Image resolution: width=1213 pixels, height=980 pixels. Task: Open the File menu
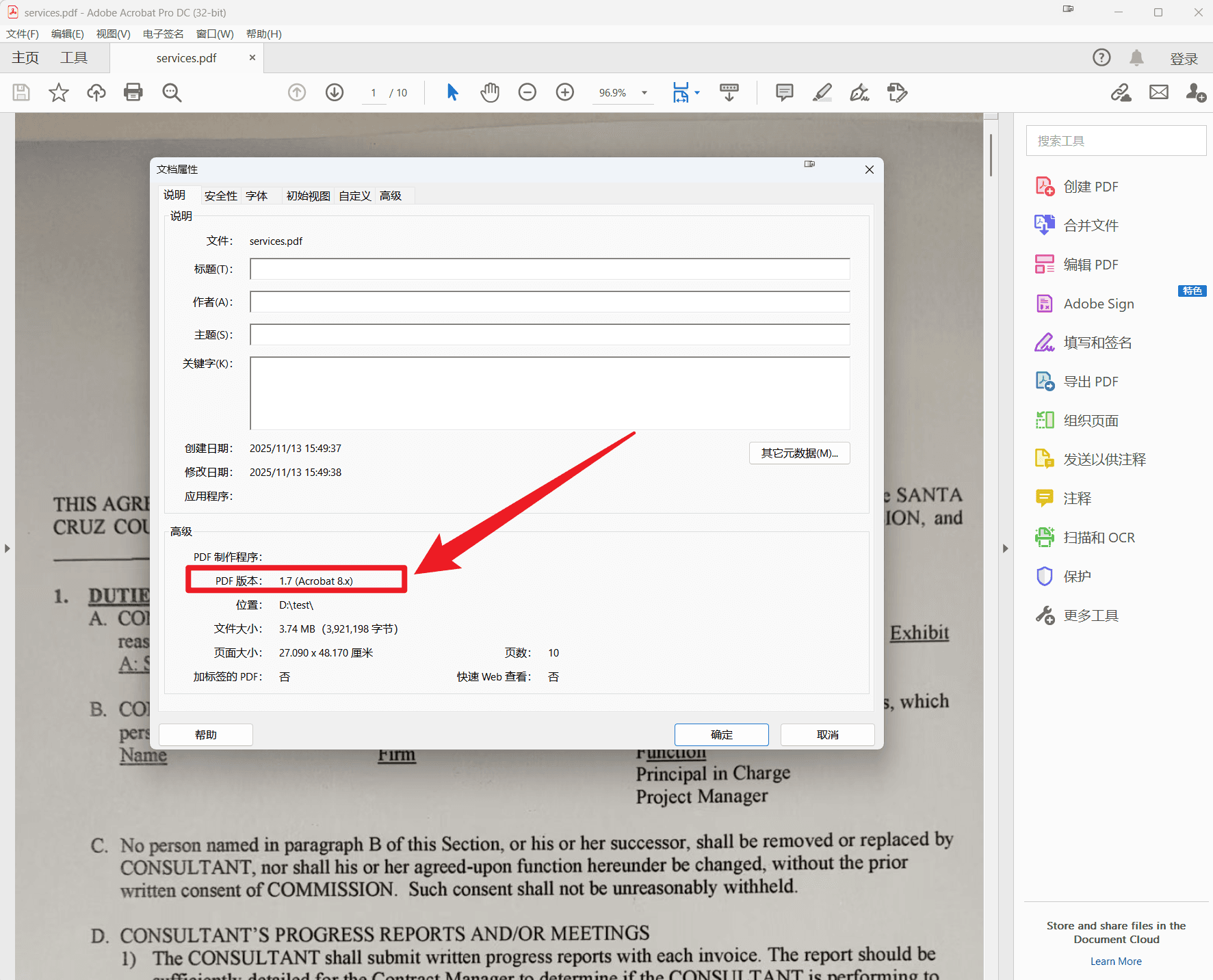click(22, 34)
